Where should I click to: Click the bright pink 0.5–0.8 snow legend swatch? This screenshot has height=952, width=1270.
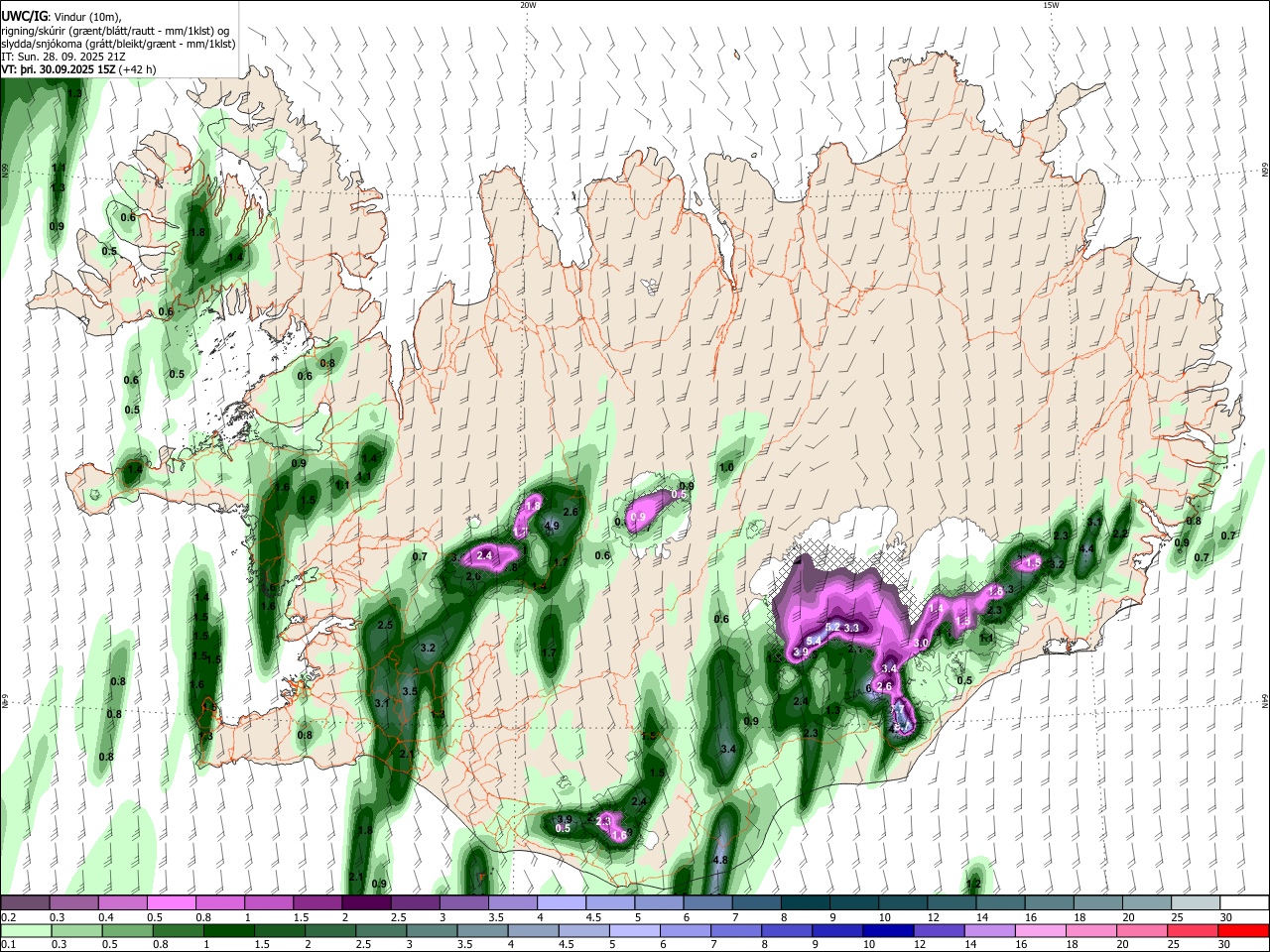(172, 902)
